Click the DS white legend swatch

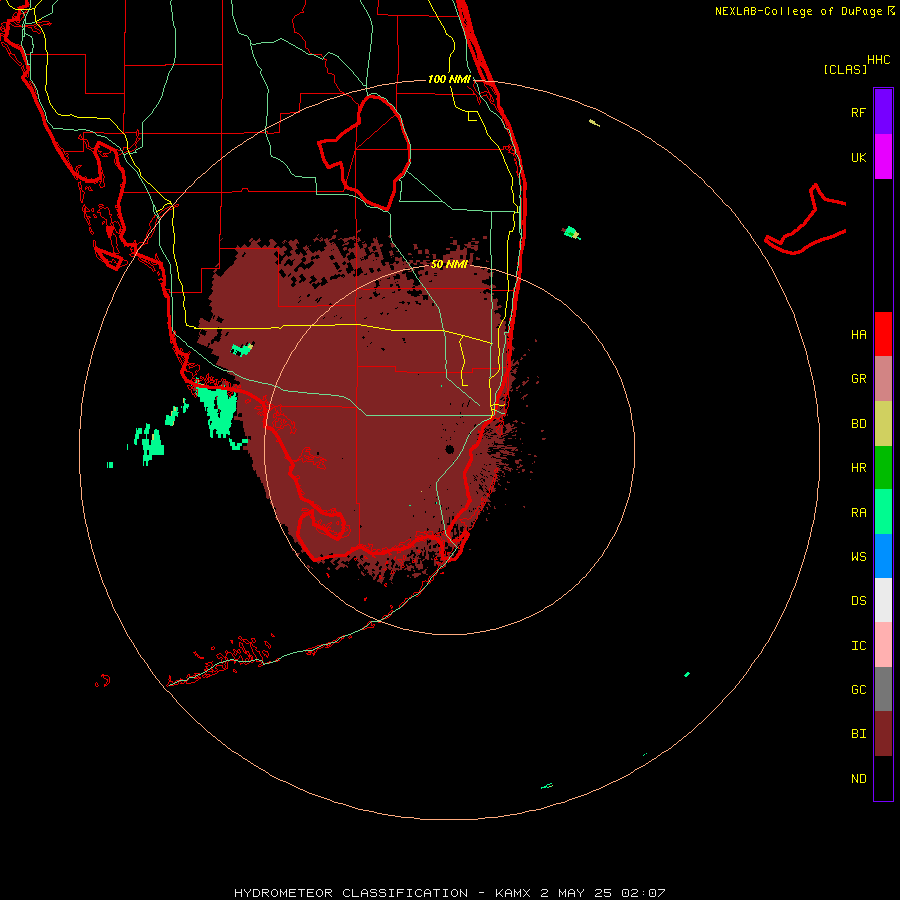[883, 600]
